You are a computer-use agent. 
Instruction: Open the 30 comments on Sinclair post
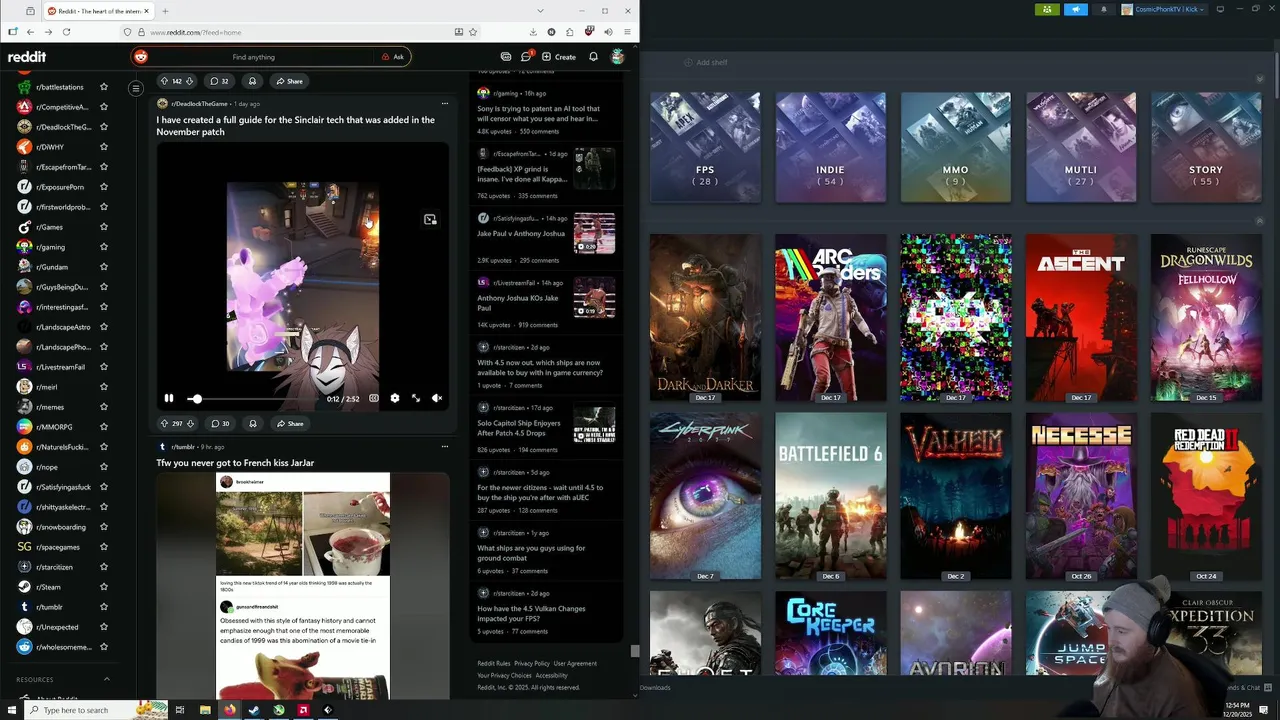tap(220, 423)
